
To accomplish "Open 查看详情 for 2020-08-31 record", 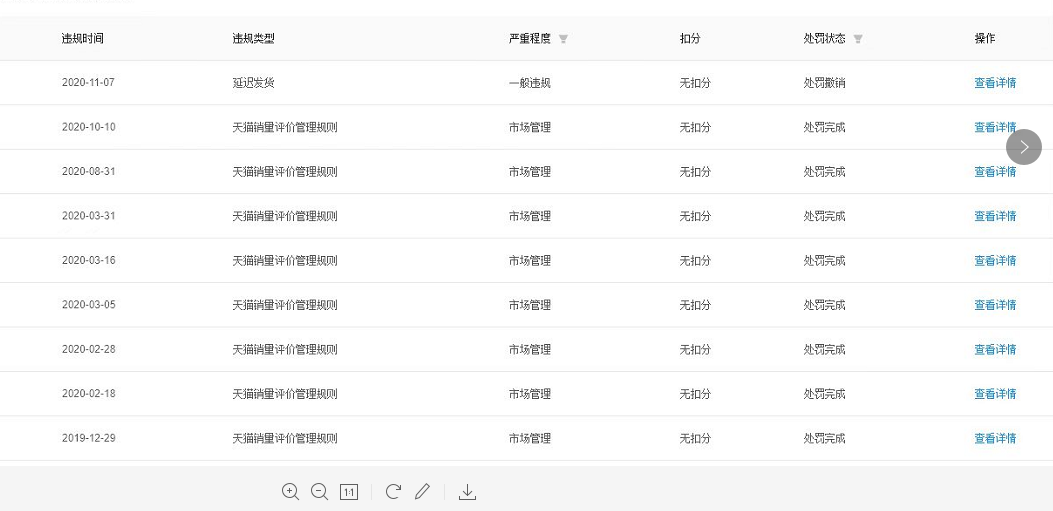I will pos(995,172).
